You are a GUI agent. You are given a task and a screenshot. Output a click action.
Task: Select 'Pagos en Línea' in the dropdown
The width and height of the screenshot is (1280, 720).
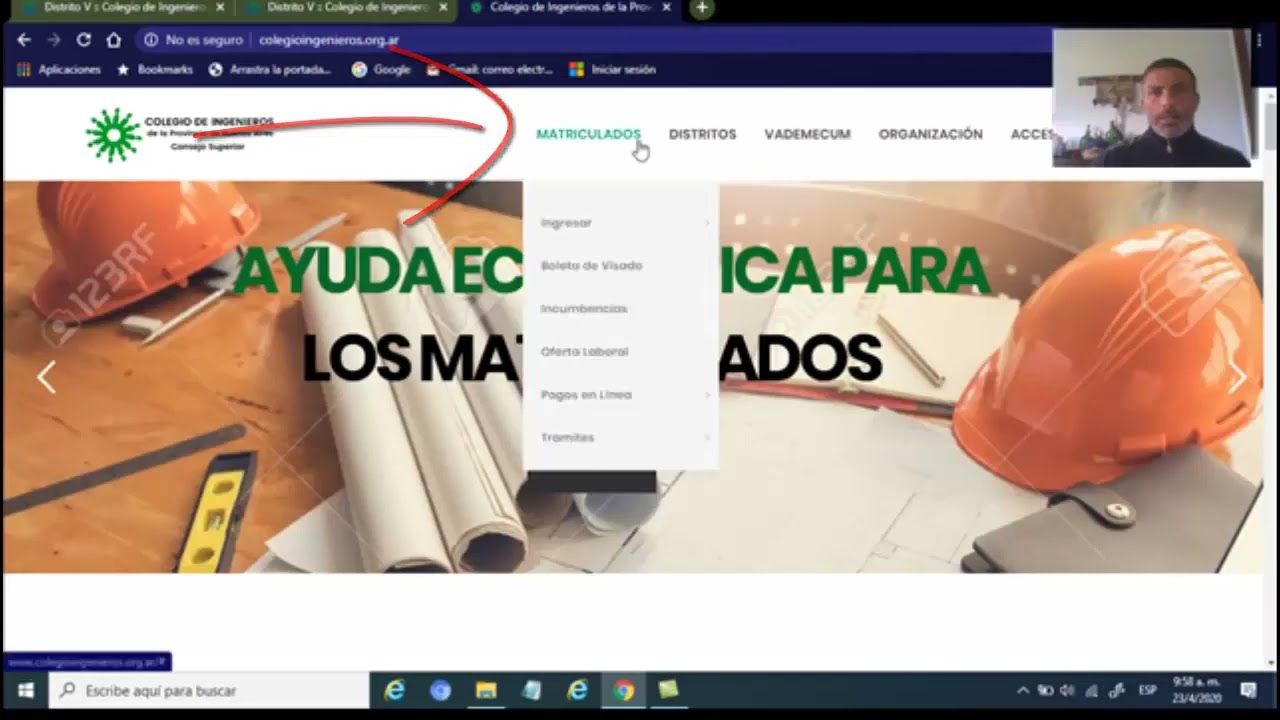[x=586, y=395]
